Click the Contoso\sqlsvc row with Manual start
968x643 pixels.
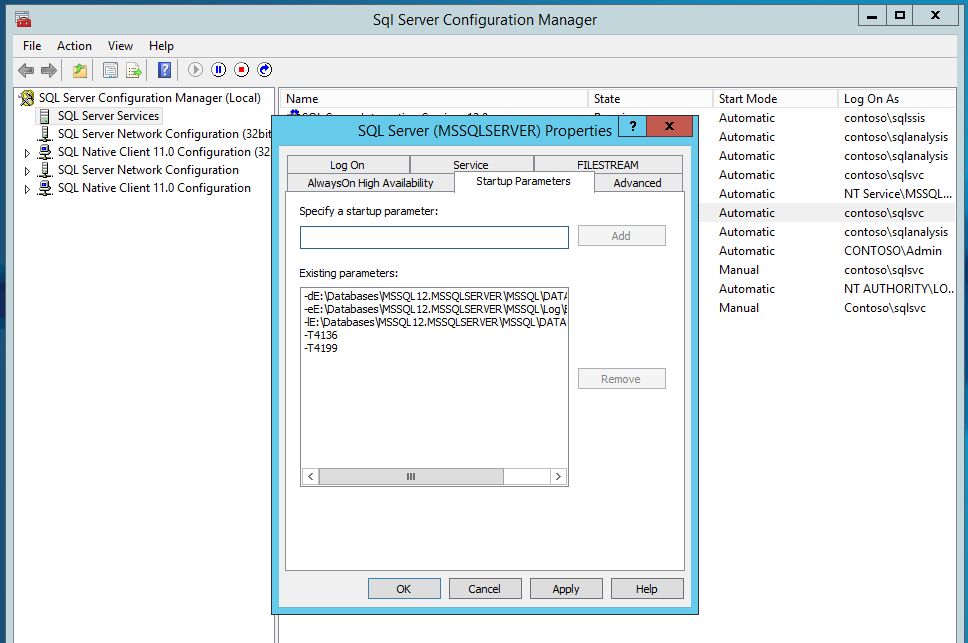[885, 308]
